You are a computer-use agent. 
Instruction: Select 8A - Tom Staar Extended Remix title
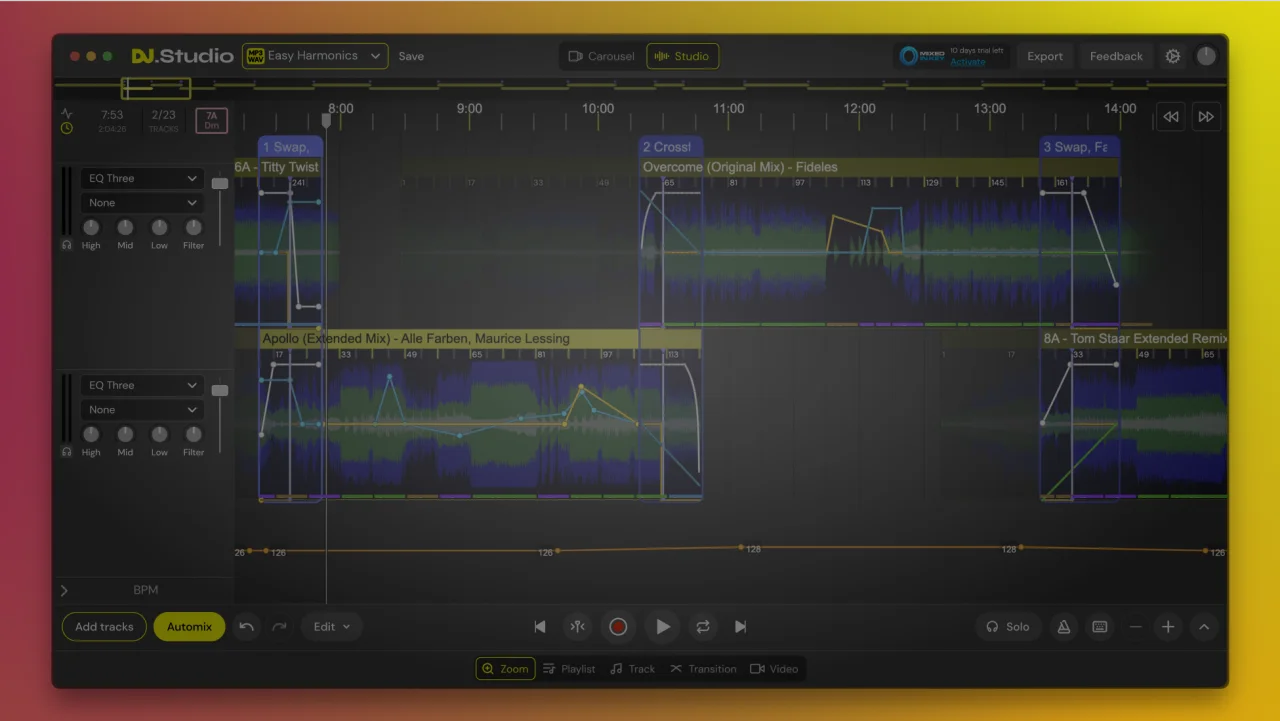[1134, 339]
